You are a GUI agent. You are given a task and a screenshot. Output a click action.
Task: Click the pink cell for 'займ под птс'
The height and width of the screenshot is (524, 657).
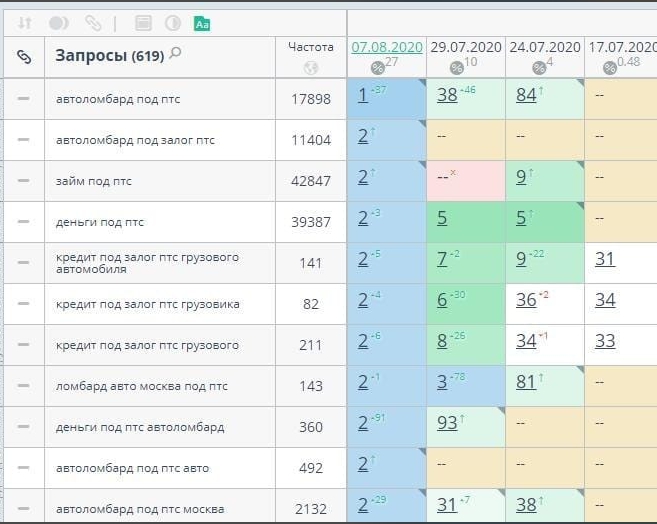tap(465, 181)
